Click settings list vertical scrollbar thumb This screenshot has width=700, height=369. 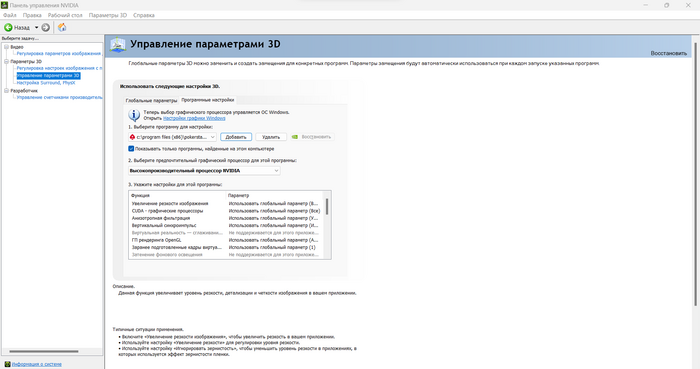(327, 207)
